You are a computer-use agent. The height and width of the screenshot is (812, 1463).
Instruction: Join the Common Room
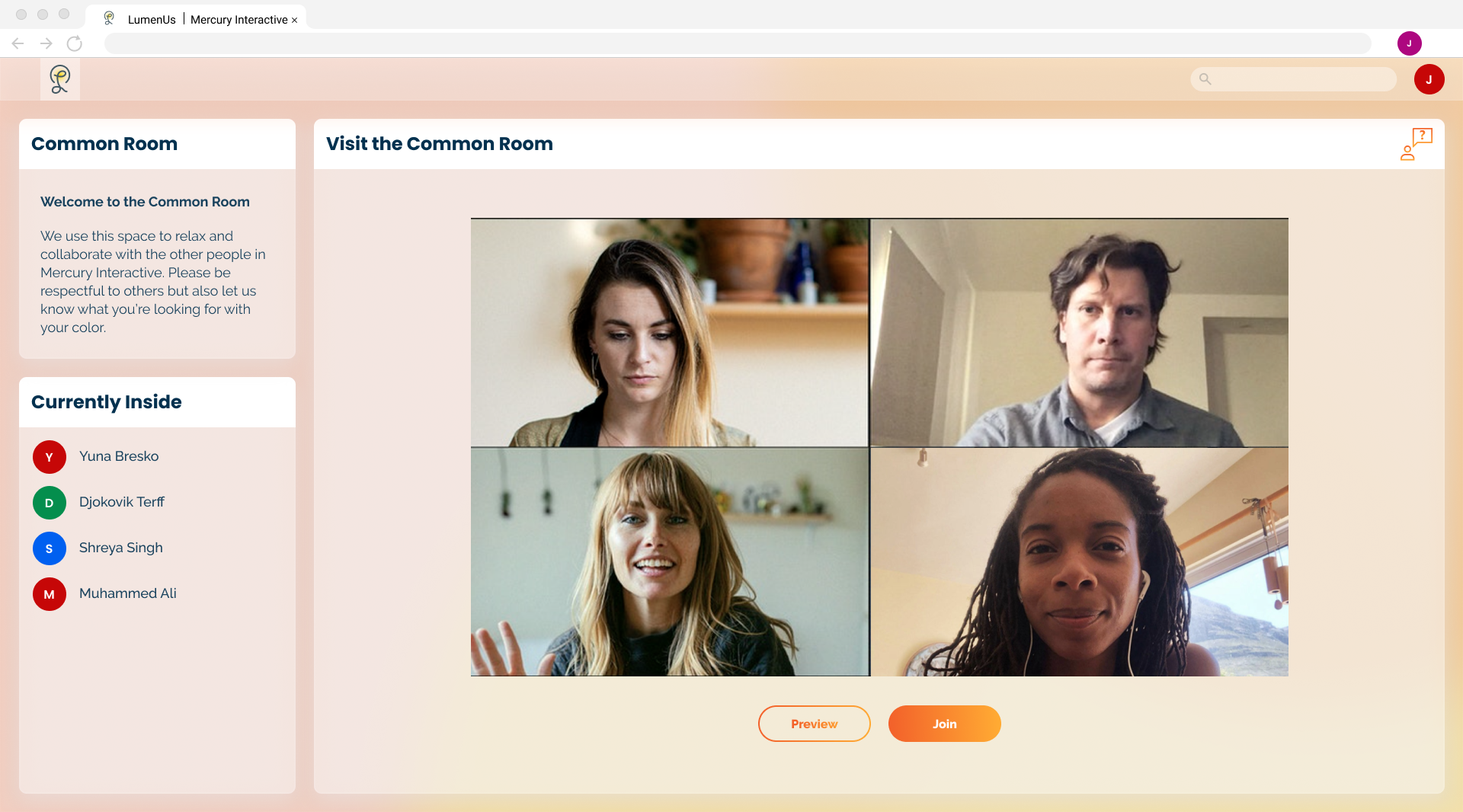click(x=944, y=724)
